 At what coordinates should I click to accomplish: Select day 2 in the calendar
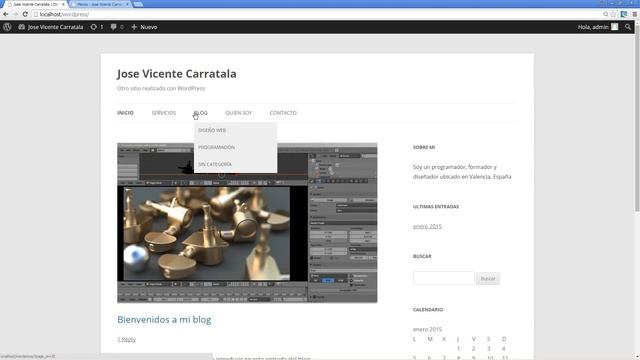473,349
